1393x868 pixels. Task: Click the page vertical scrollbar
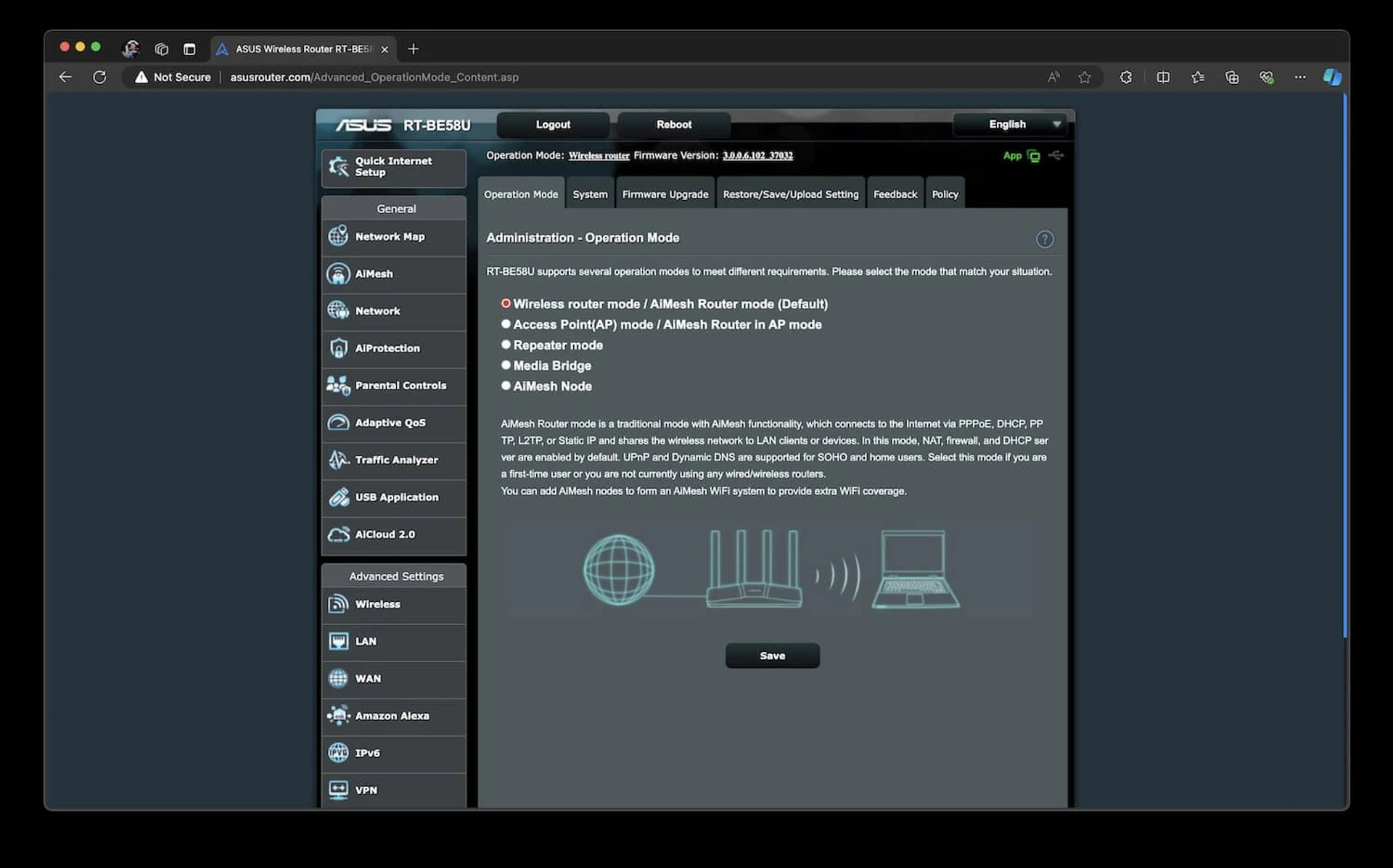coord(1344,366)
